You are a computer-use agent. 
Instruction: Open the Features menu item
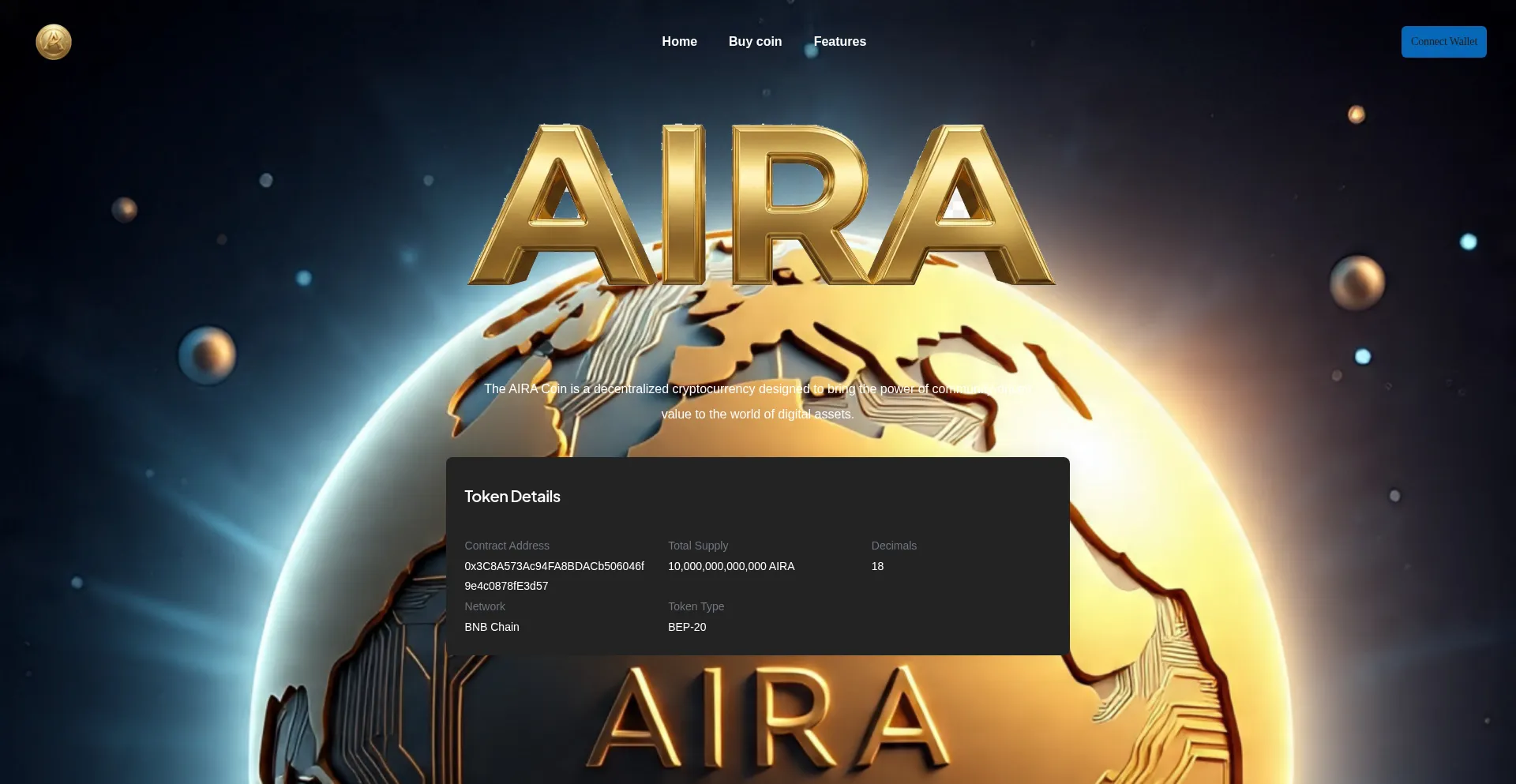coord(839,42)
